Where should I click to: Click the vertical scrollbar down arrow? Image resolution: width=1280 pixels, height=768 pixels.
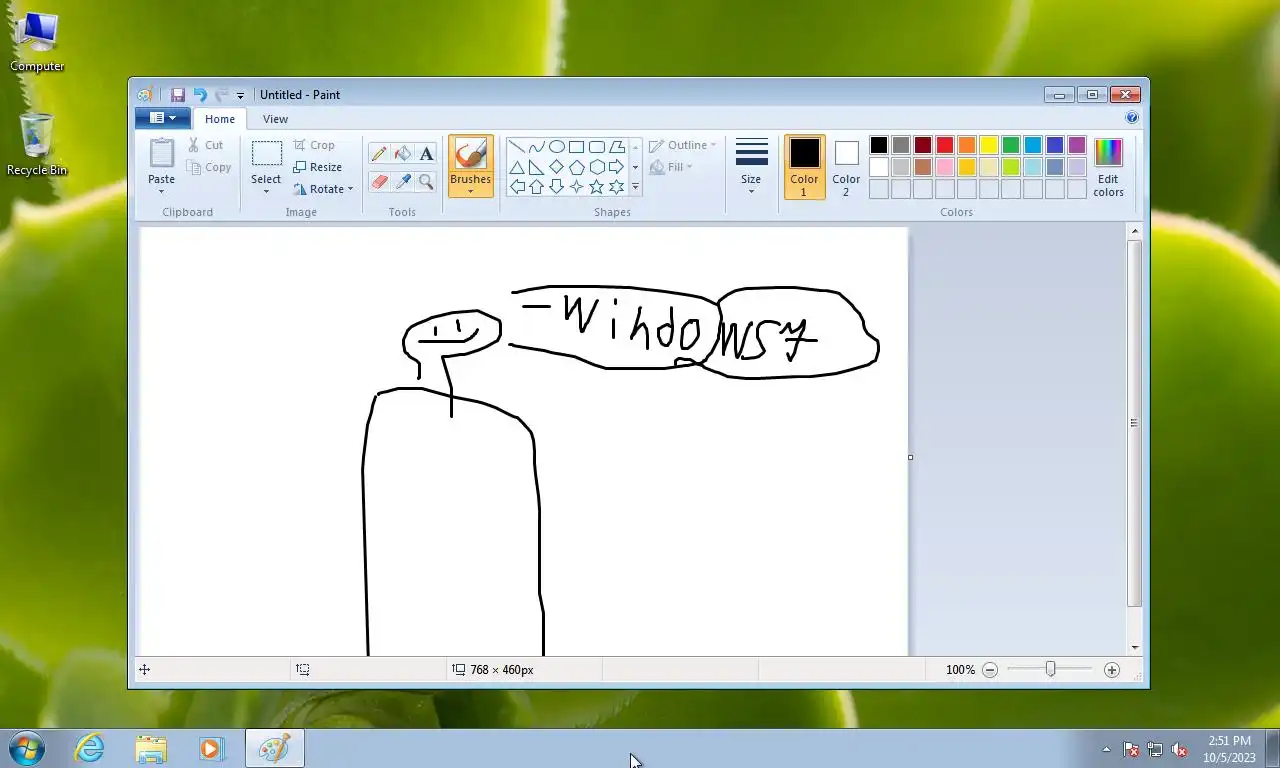coord(1134,648)
